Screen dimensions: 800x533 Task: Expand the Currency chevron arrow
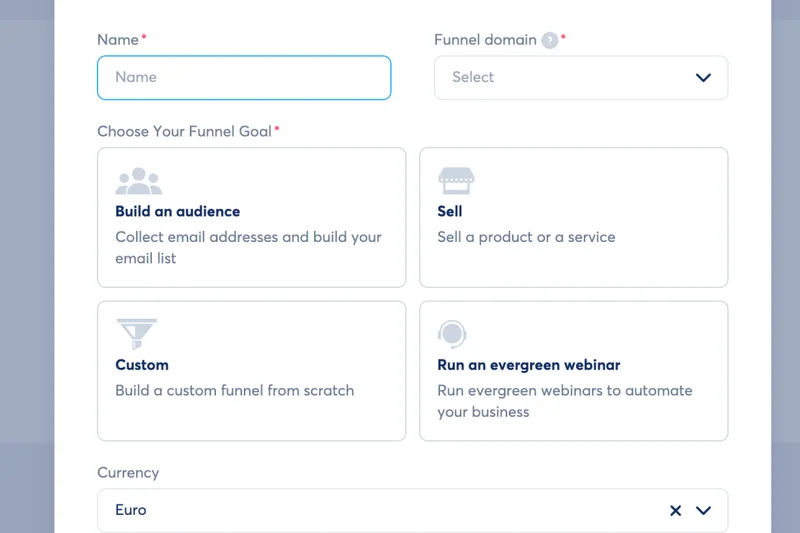(703, 510)
